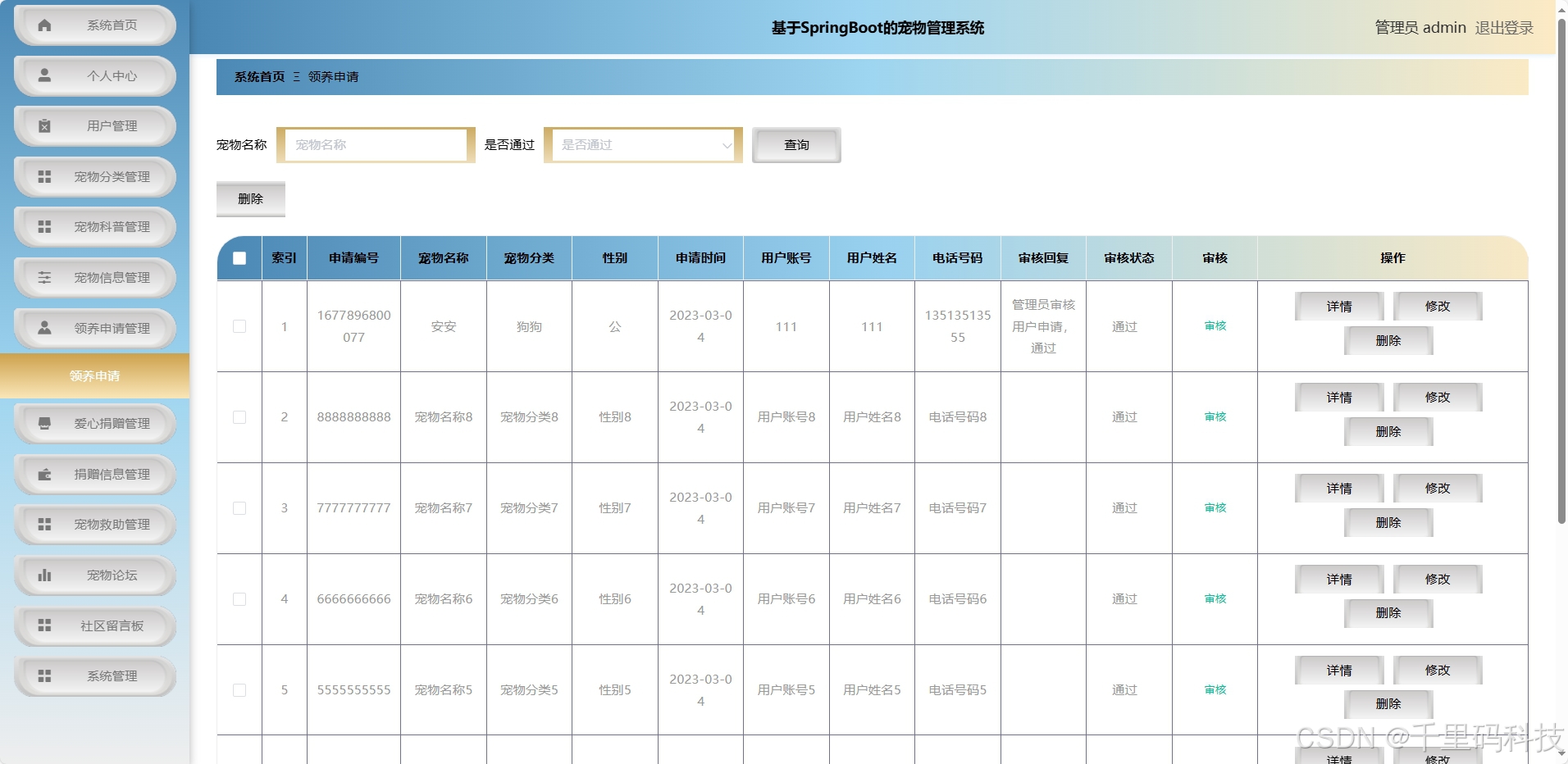This screenshot has width=1568, height=764.
Task: Click the home icon beside 系统首页
Action: click(x=45, y=25)
